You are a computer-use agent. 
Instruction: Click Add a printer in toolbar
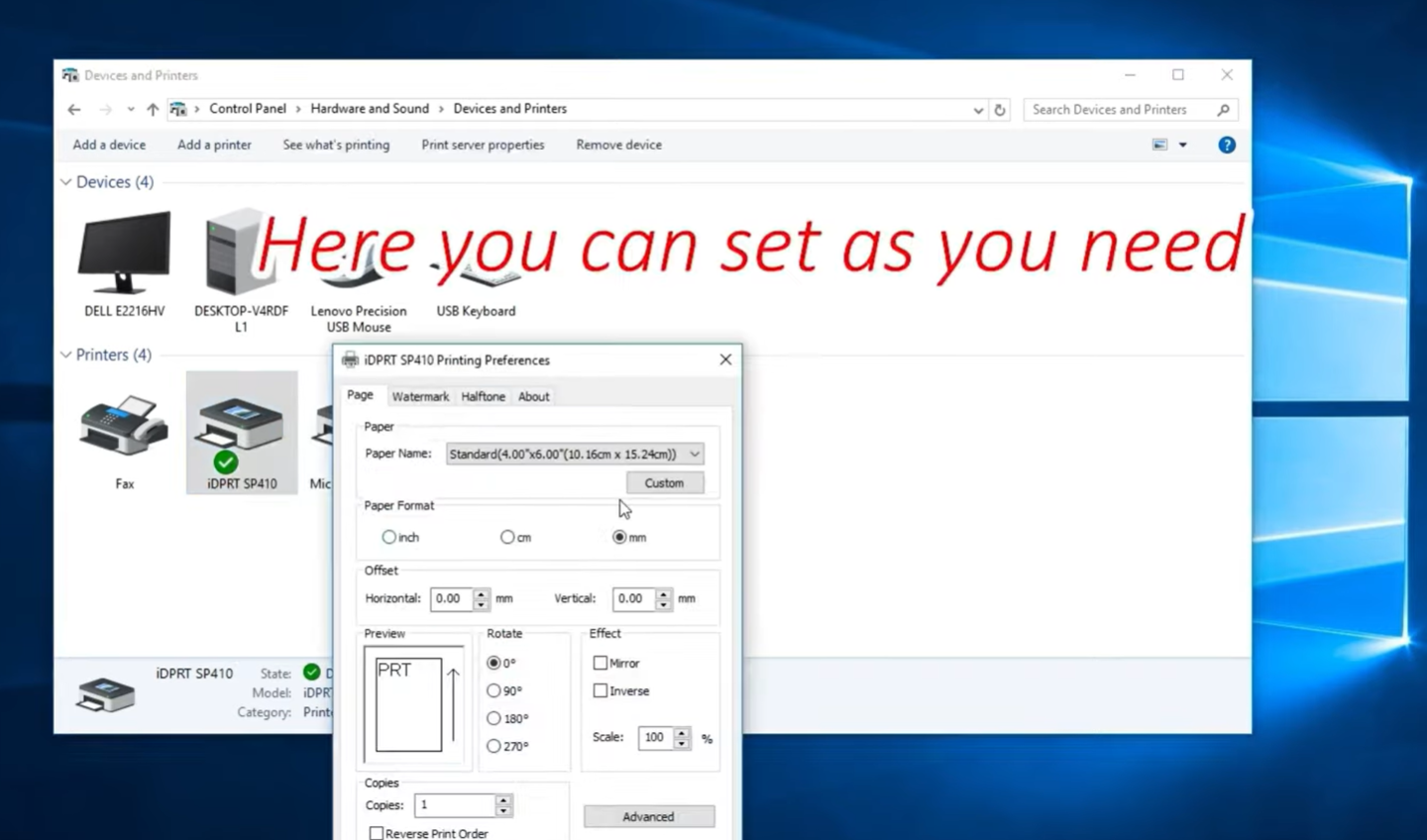pos(214,145)
